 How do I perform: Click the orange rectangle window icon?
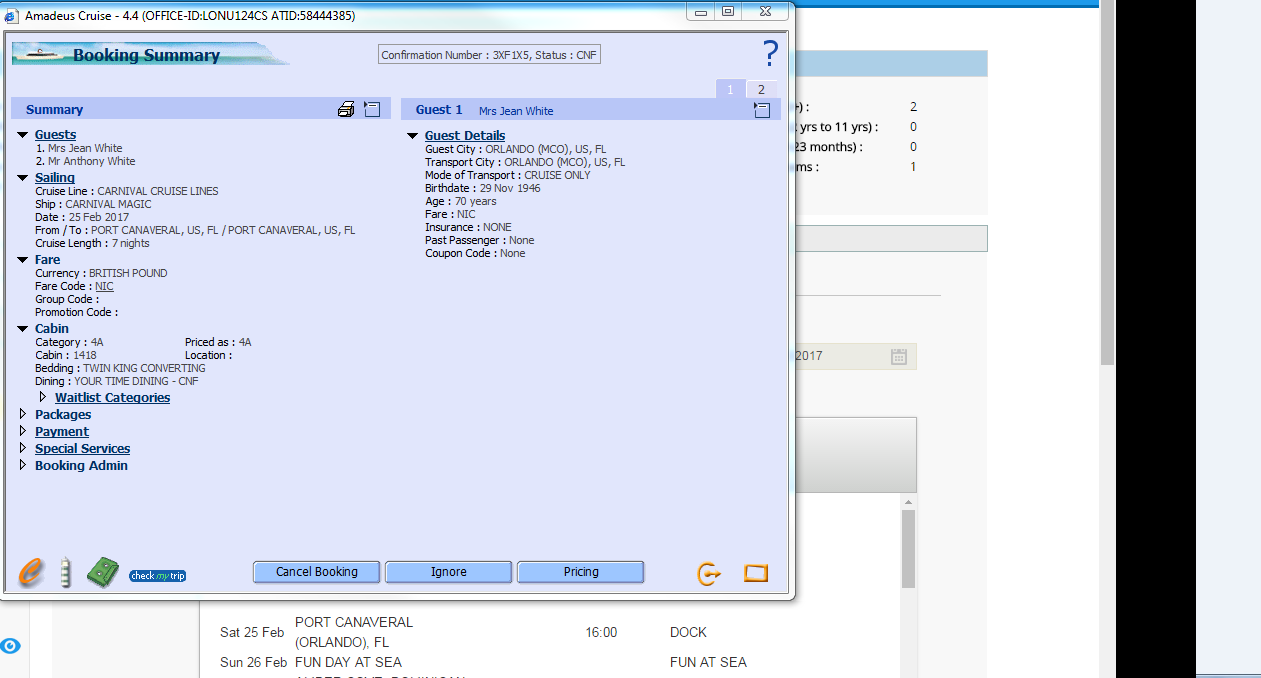pos(756,573)
